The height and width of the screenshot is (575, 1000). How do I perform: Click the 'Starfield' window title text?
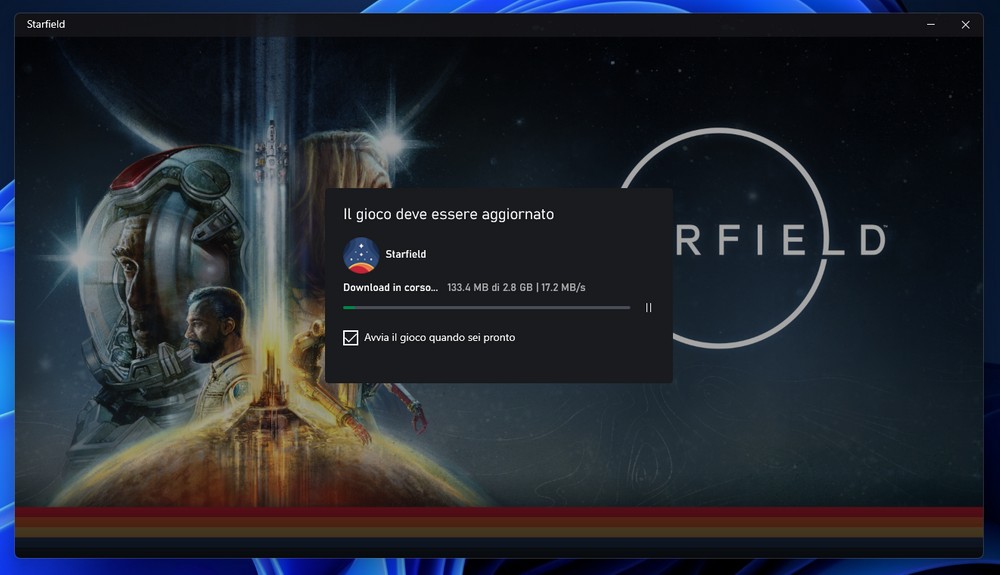(46, 24)
